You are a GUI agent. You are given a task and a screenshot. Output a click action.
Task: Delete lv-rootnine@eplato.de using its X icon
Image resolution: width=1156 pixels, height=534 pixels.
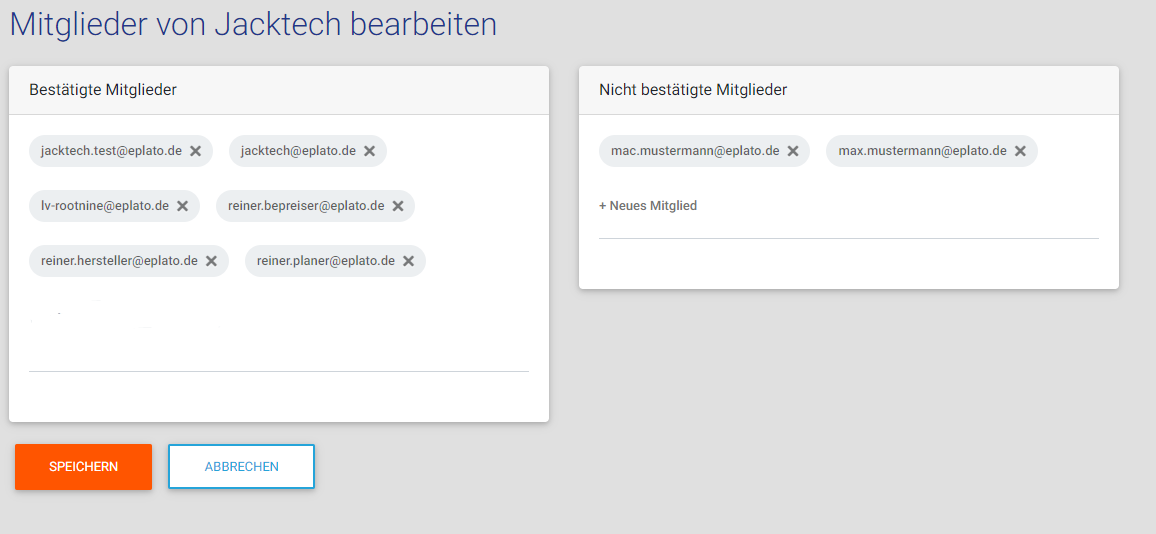click(183, 206)
